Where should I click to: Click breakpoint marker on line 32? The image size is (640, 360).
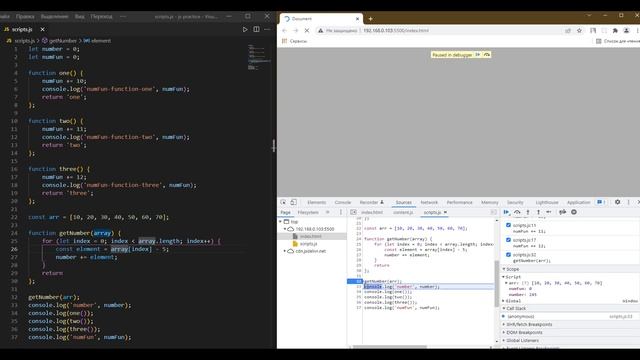click(x=355, y=281)
